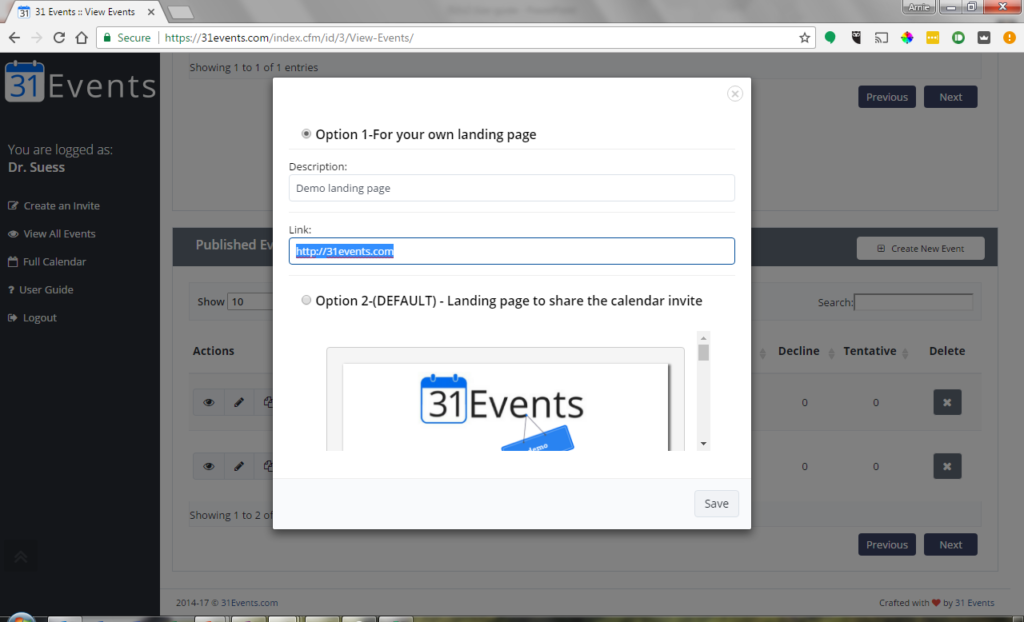This screenshot has width=1024, height=622.
Task: Delete the second event row
Action: (x=947, y=466)
